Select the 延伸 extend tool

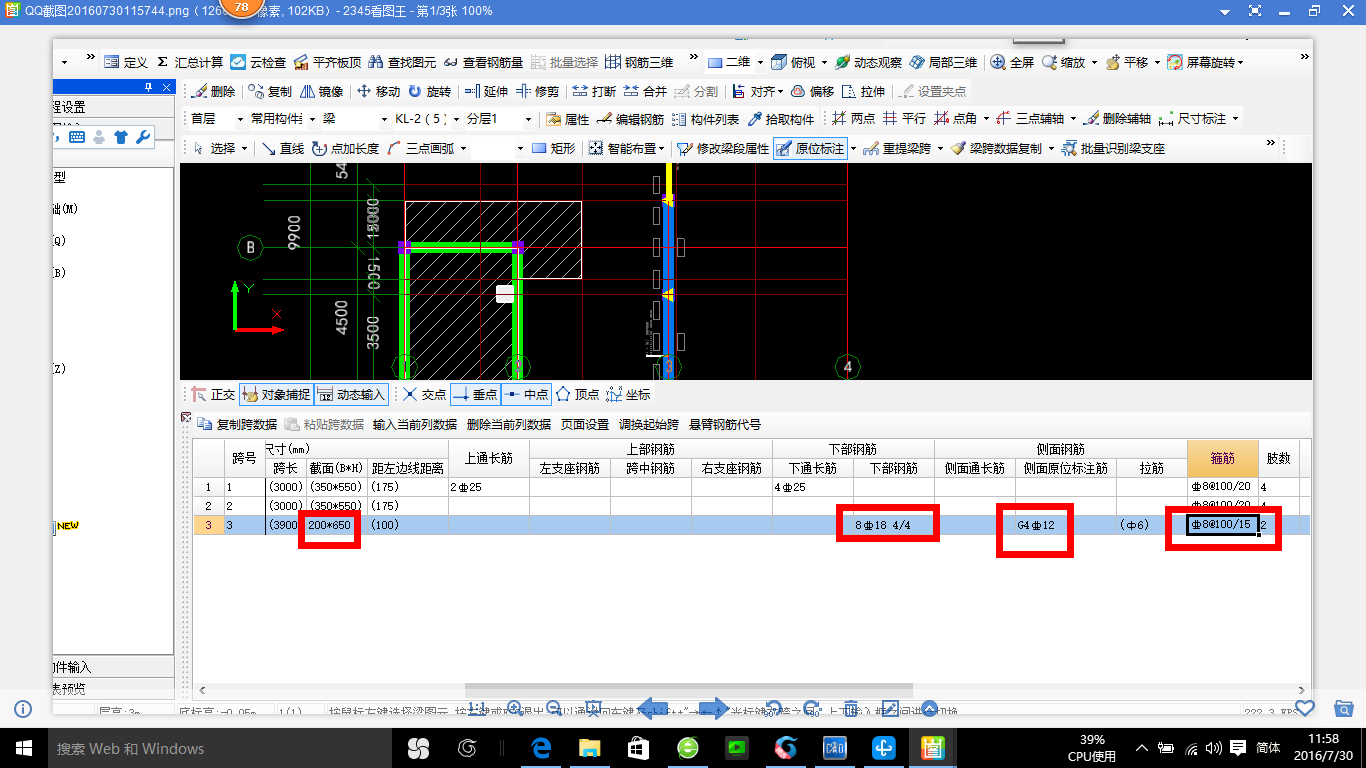(487, 91)
